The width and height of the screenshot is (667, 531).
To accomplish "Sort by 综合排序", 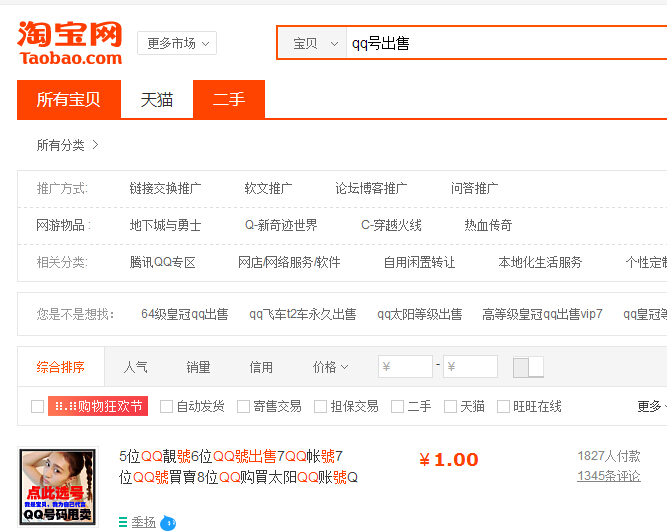I will tap(61, 367).
